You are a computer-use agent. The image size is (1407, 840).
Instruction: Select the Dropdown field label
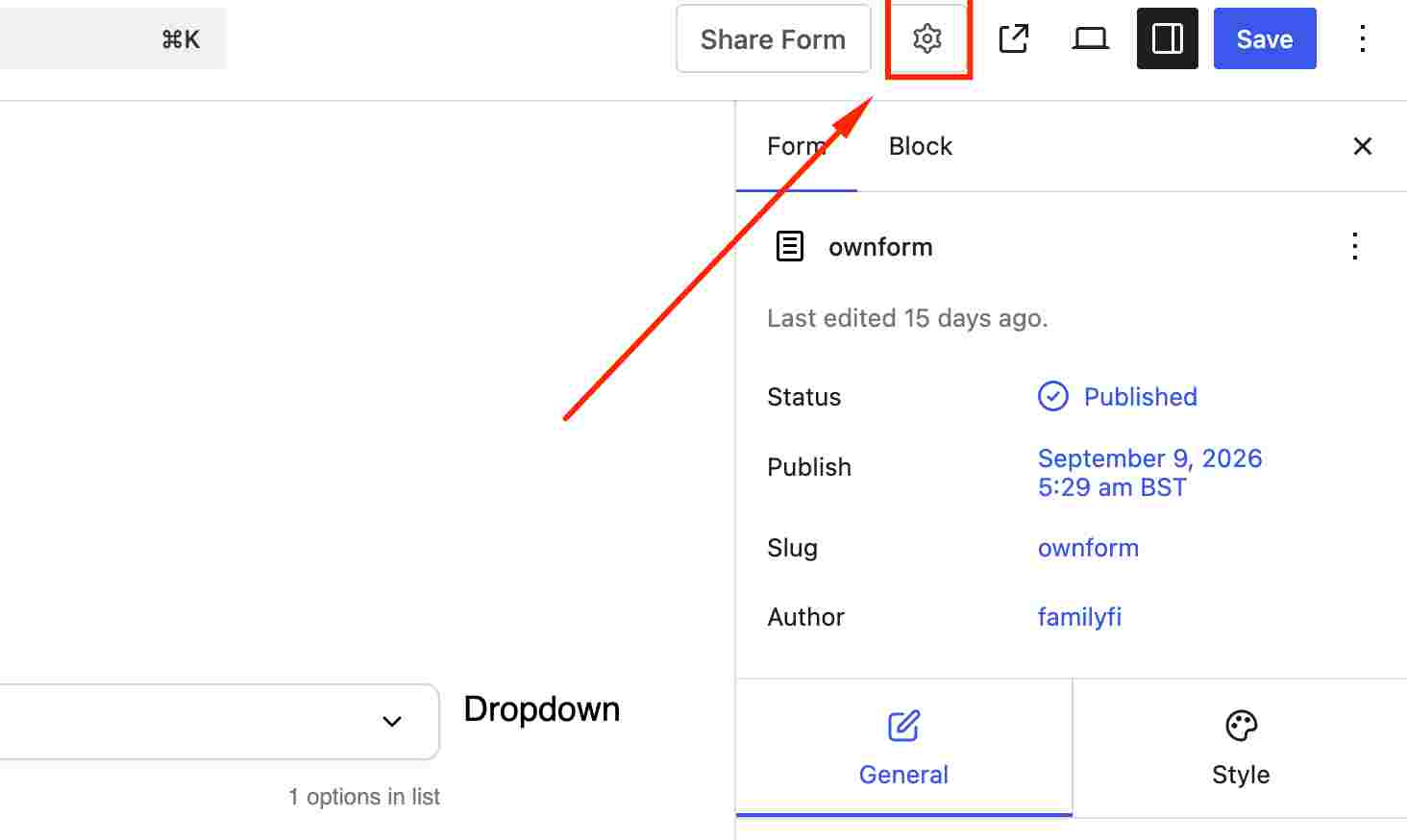(542, 709)
